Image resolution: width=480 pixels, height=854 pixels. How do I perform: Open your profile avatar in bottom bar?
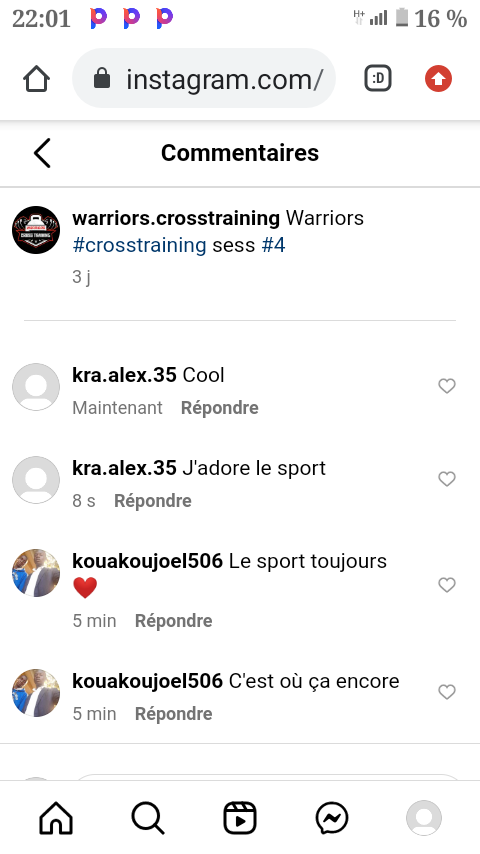click(x=424, y=818)
